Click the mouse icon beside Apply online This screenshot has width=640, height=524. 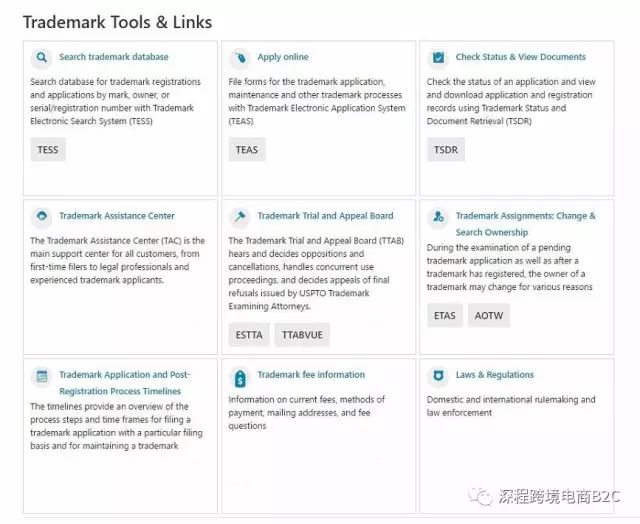tap(240, 58)
